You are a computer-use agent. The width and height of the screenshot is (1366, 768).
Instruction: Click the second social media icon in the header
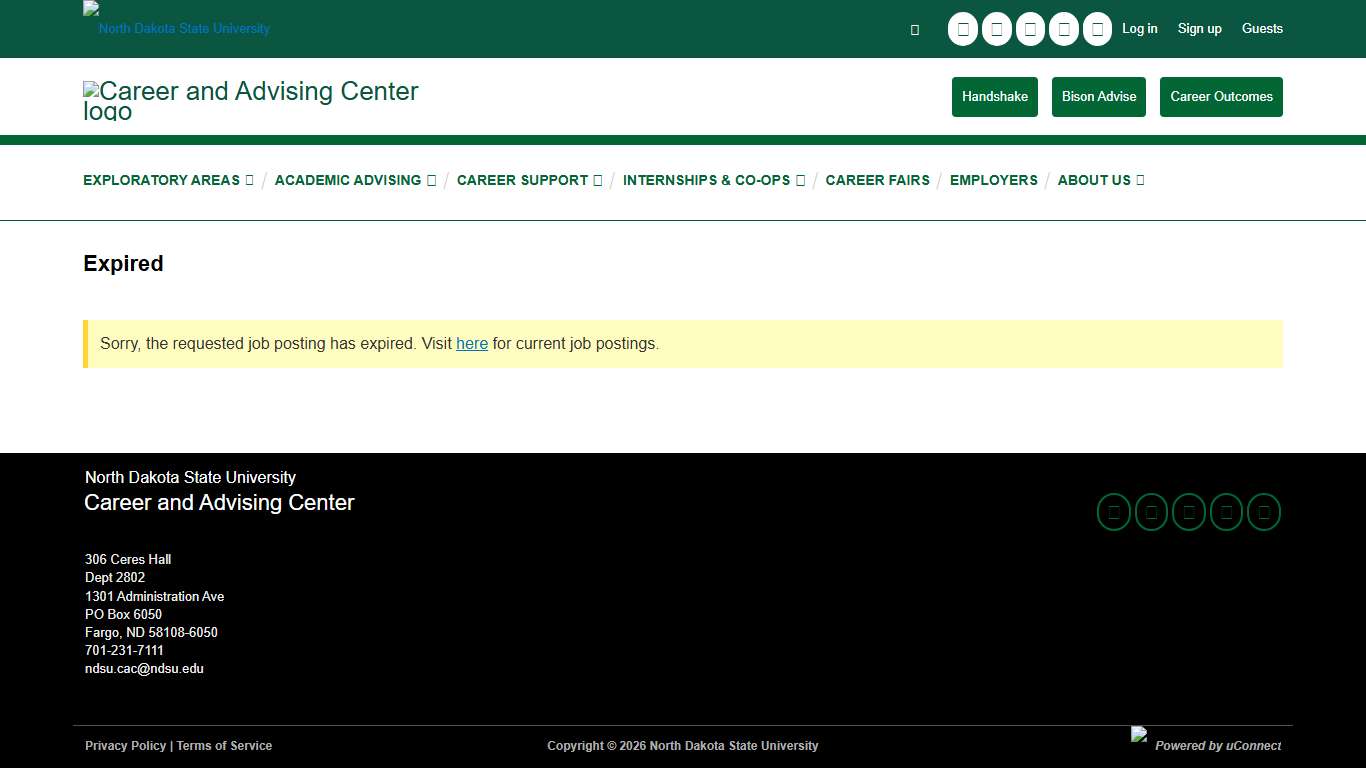coord(997,29)
